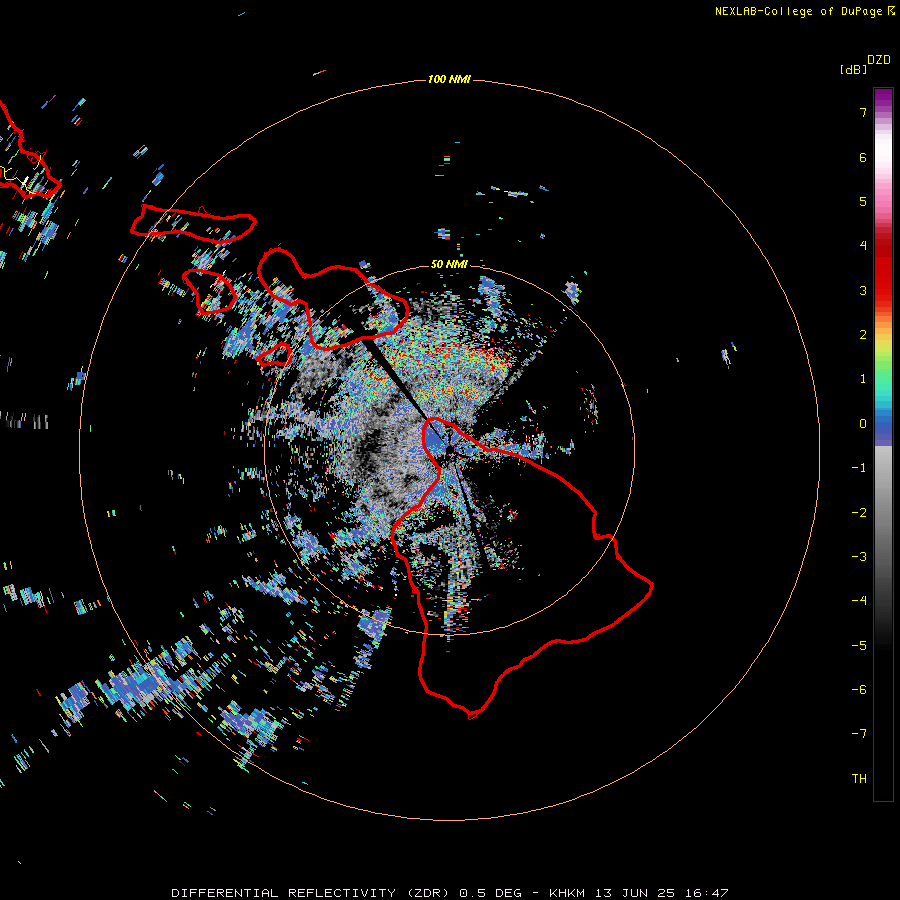Click the ZDR color scale bar
The width and height of the screenshot is (900, 900).
point(883,444)
